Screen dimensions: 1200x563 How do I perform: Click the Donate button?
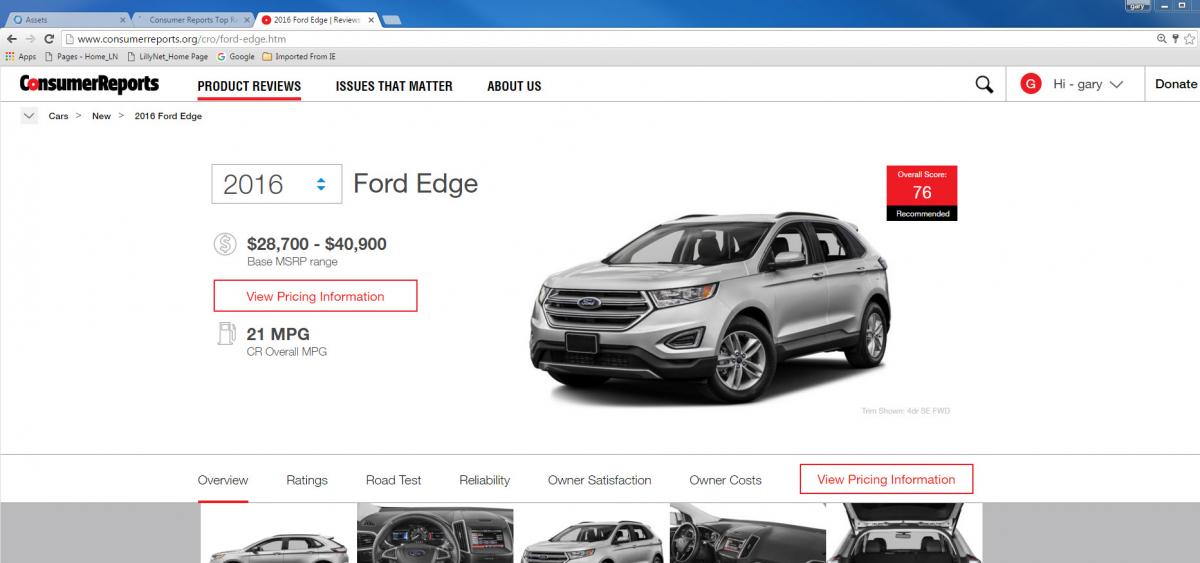tap(1175, 84)
